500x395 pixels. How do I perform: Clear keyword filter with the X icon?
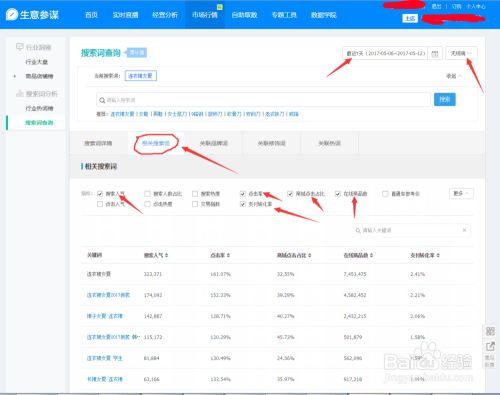pos(464,230)
